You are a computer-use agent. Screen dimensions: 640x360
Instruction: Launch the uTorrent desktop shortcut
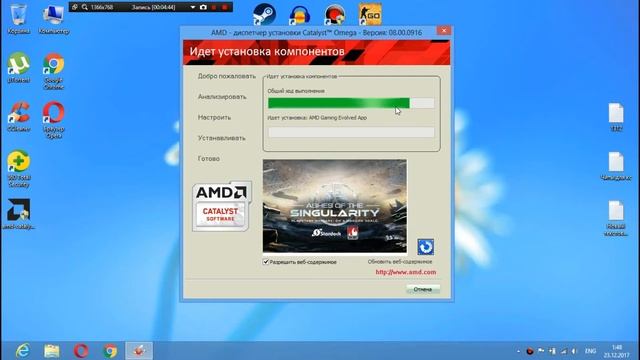tap(18, 67)
